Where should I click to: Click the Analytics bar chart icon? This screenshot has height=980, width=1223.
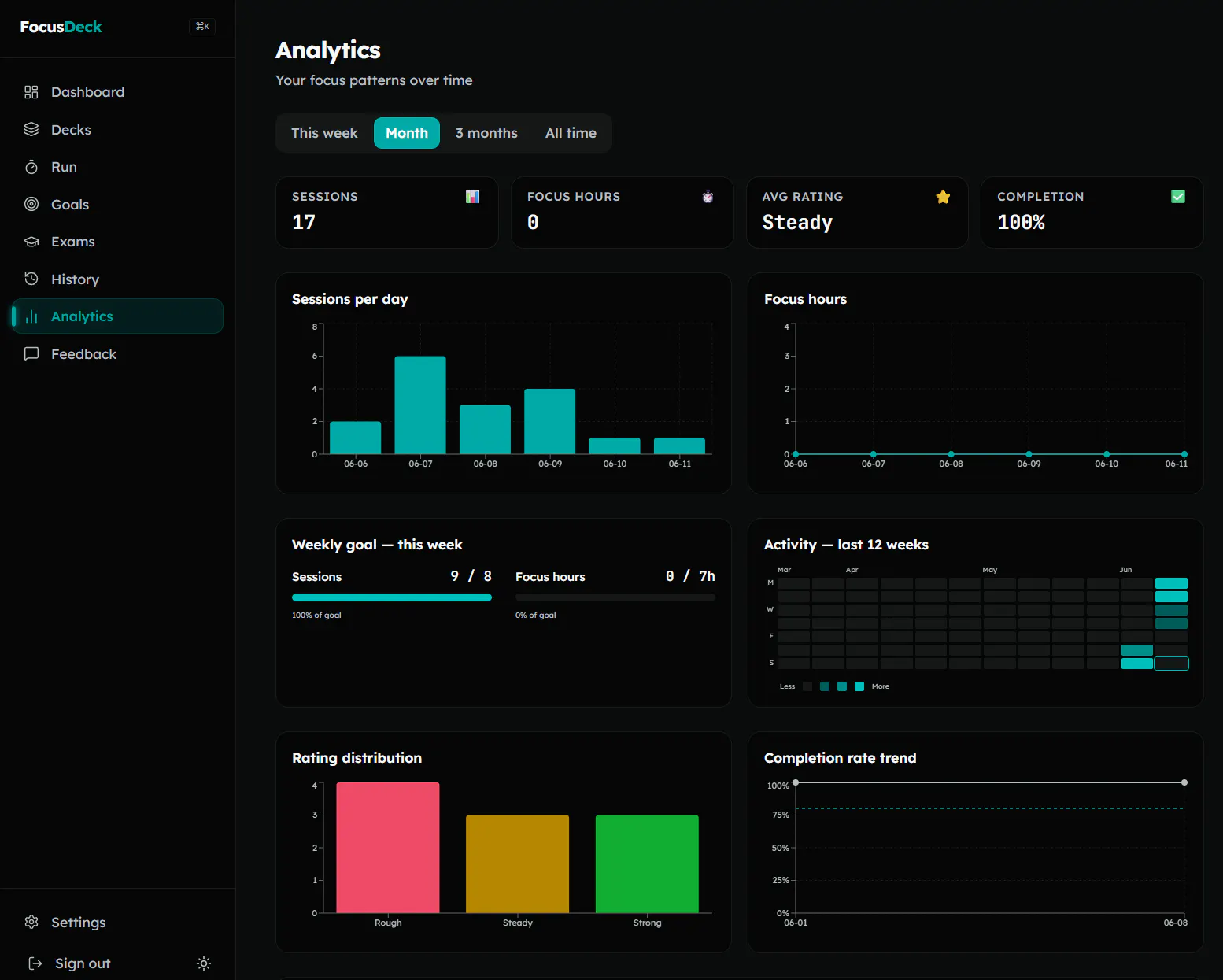(x=31, y=316)
